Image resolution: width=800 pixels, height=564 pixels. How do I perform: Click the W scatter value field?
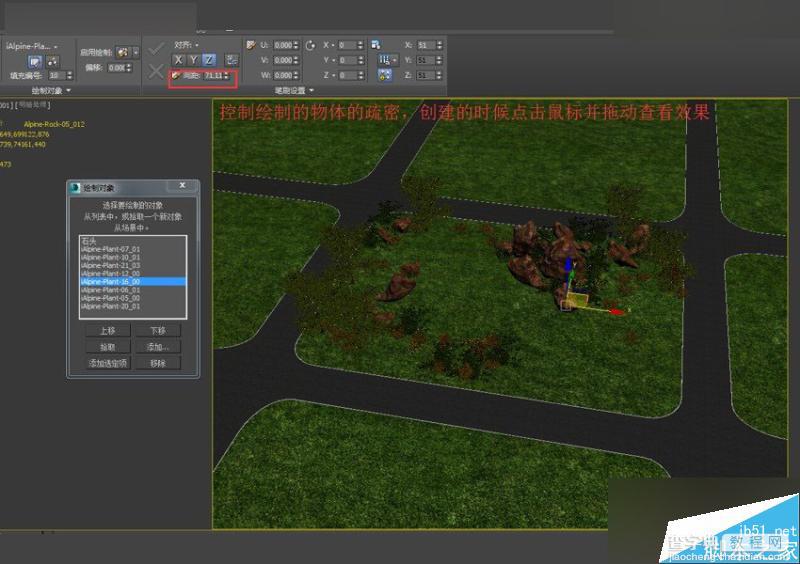pyautogui.click(x=283, y=75)
